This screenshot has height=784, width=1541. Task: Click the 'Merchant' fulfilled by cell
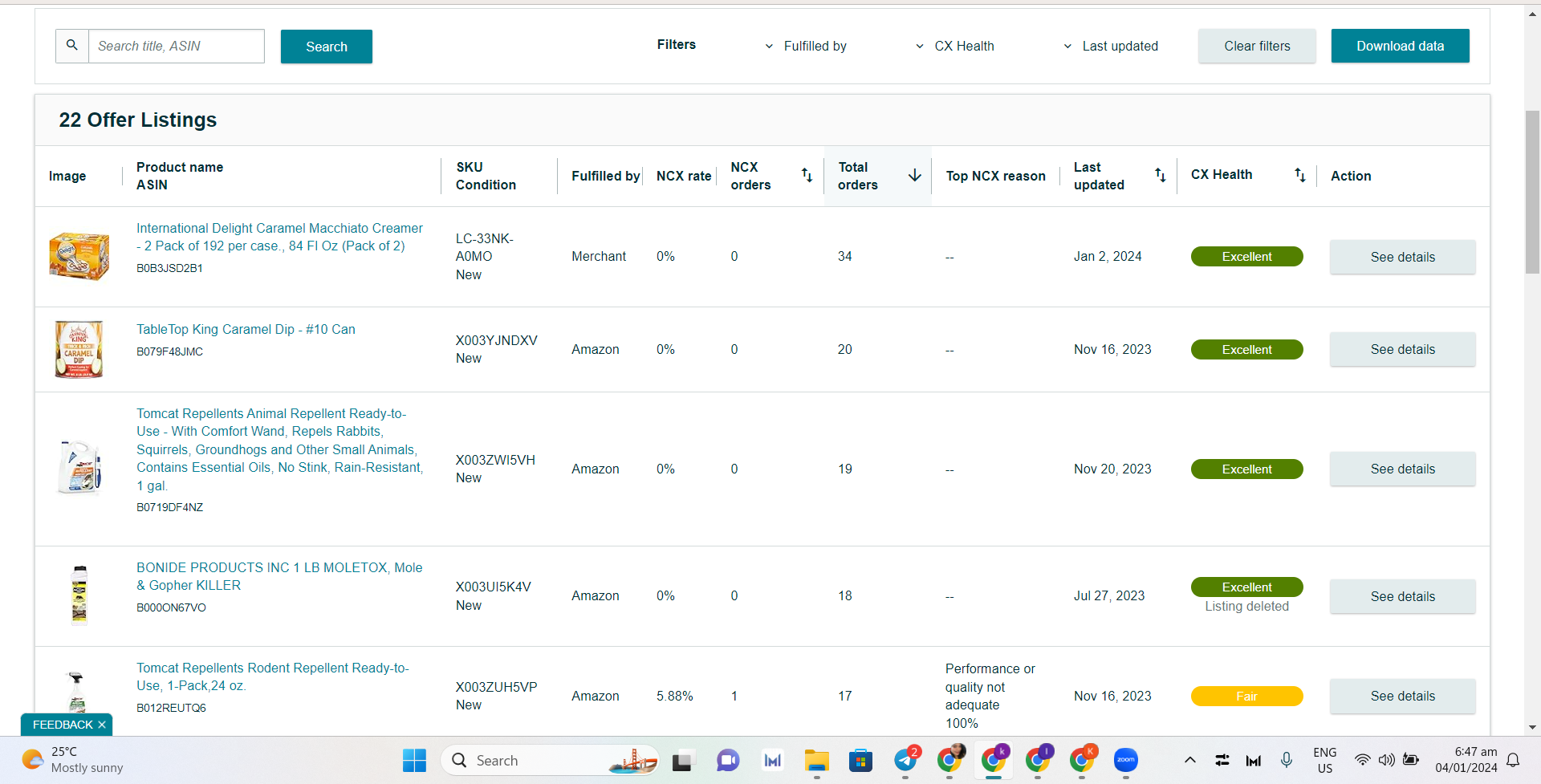coord(599,256)
